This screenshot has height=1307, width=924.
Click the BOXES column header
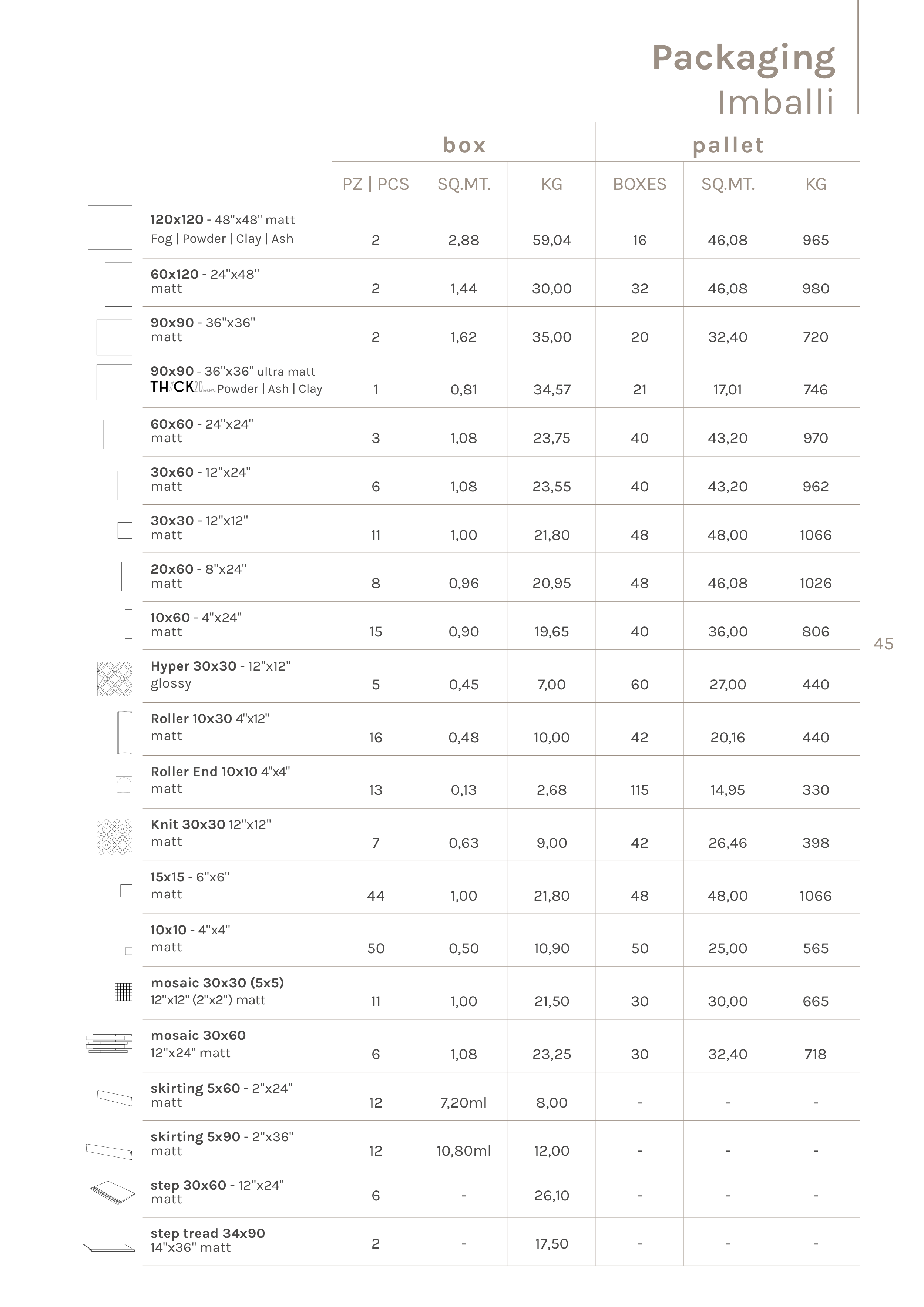(639, 184)
